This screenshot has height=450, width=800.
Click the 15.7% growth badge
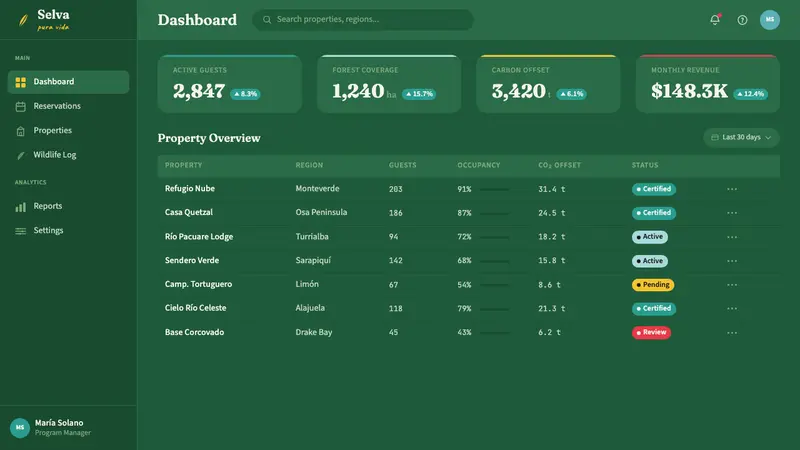tap(419, 94)
